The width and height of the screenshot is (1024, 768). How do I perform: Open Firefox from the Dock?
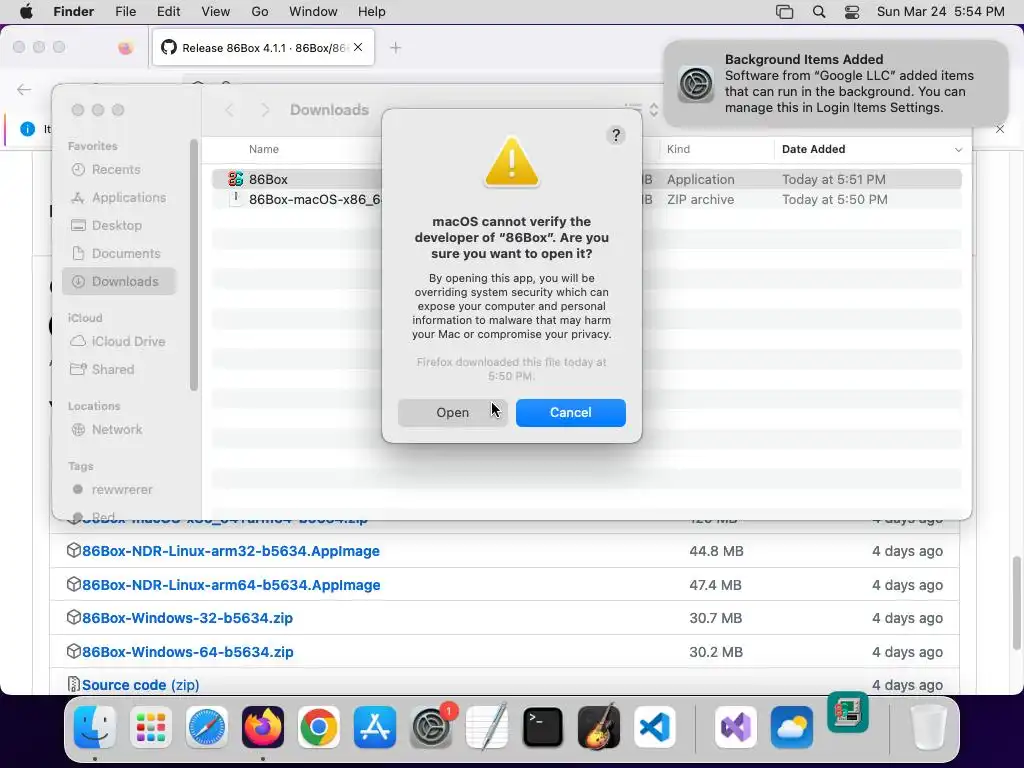[263, 727]
